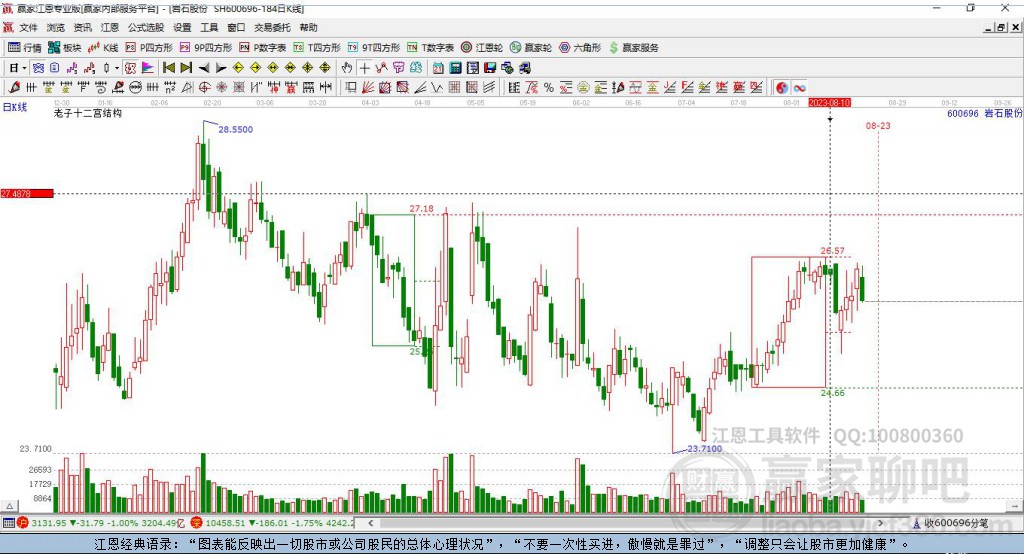1024x554 pixels.
Task: Restore the inner chart window
Action: coord(1001,27)
